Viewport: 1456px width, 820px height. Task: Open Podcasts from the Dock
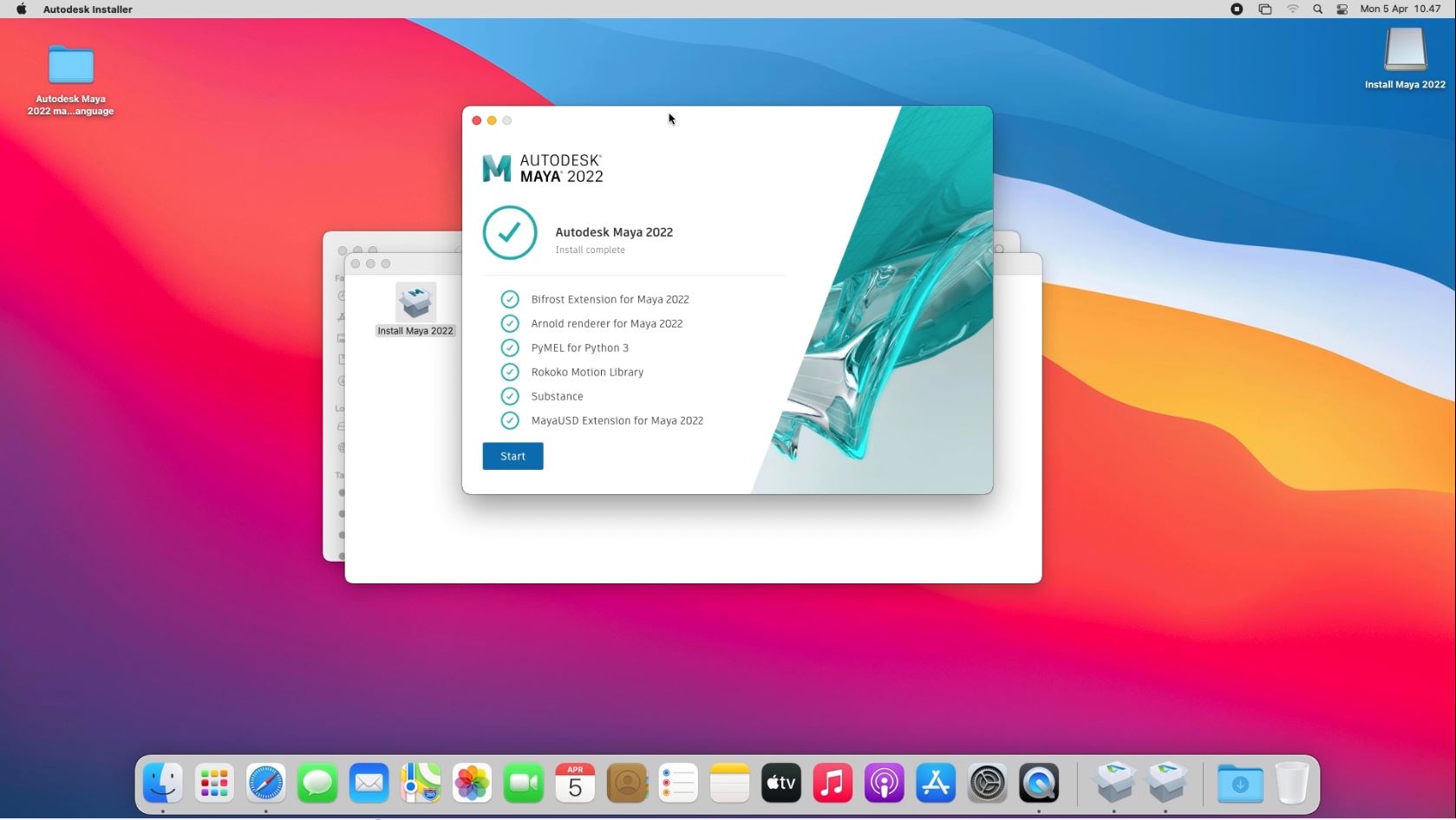click(885, 784)
